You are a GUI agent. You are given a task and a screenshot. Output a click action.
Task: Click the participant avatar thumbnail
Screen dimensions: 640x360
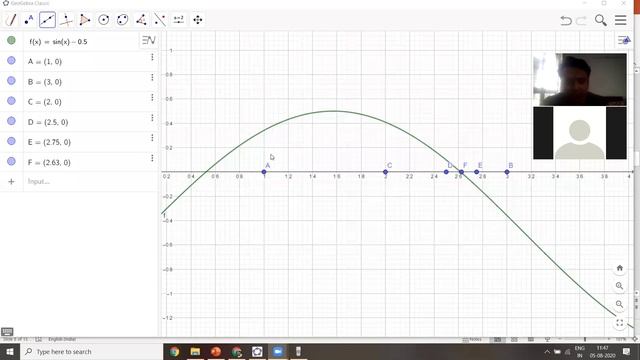pos(580,133)
